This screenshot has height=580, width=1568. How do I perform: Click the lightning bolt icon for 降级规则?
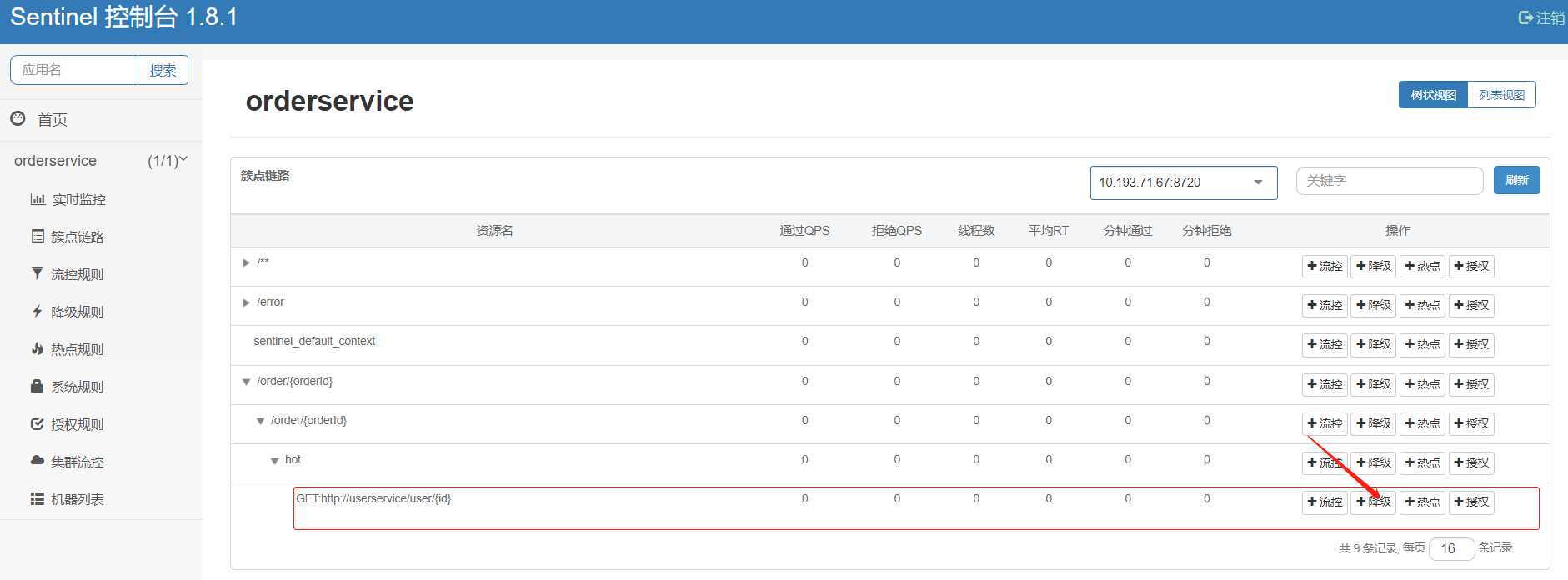[x=37, y=311]
